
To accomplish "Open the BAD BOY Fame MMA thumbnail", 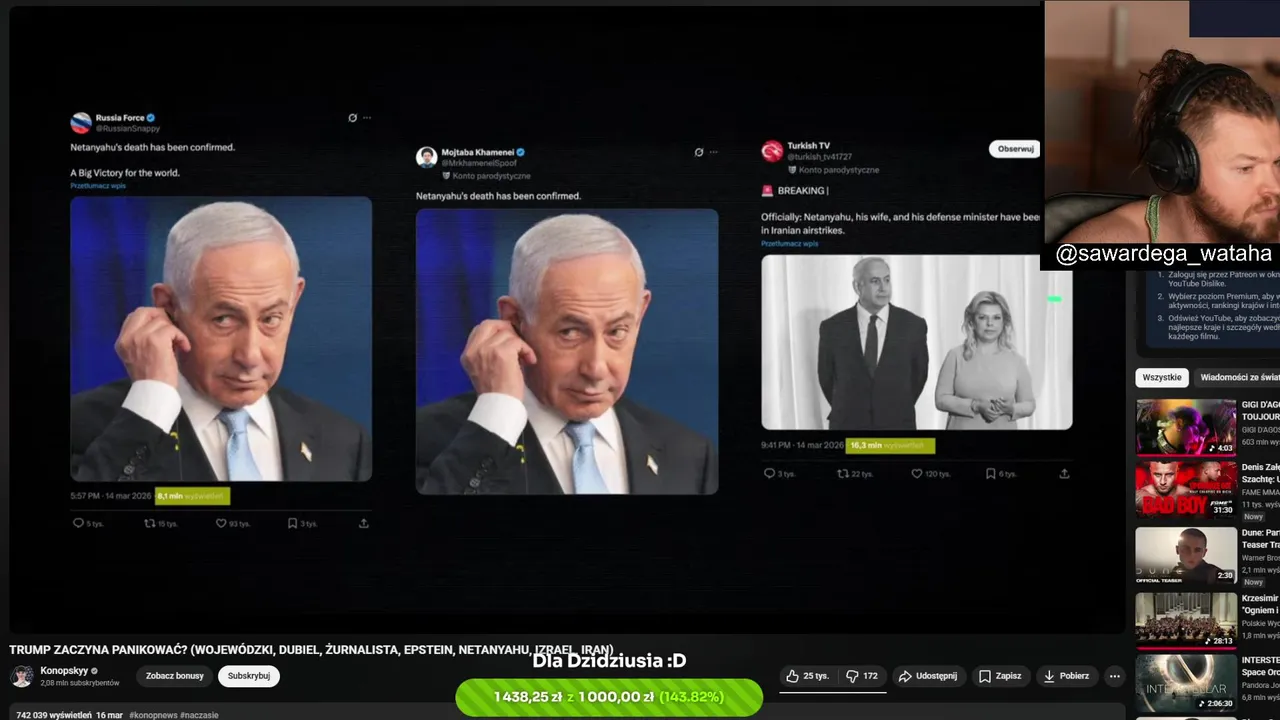I will [x=1186, y=488].
